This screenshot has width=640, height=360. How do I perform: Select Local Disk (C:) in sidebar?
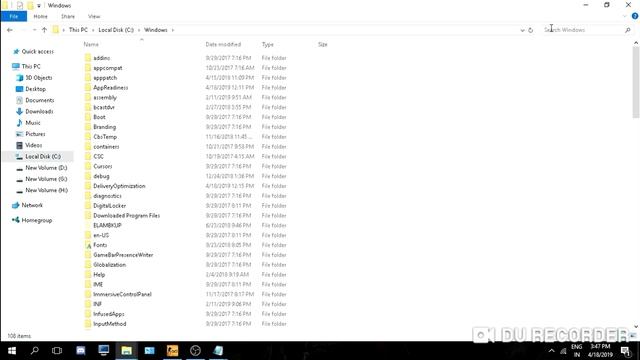[x=42, y=156]
